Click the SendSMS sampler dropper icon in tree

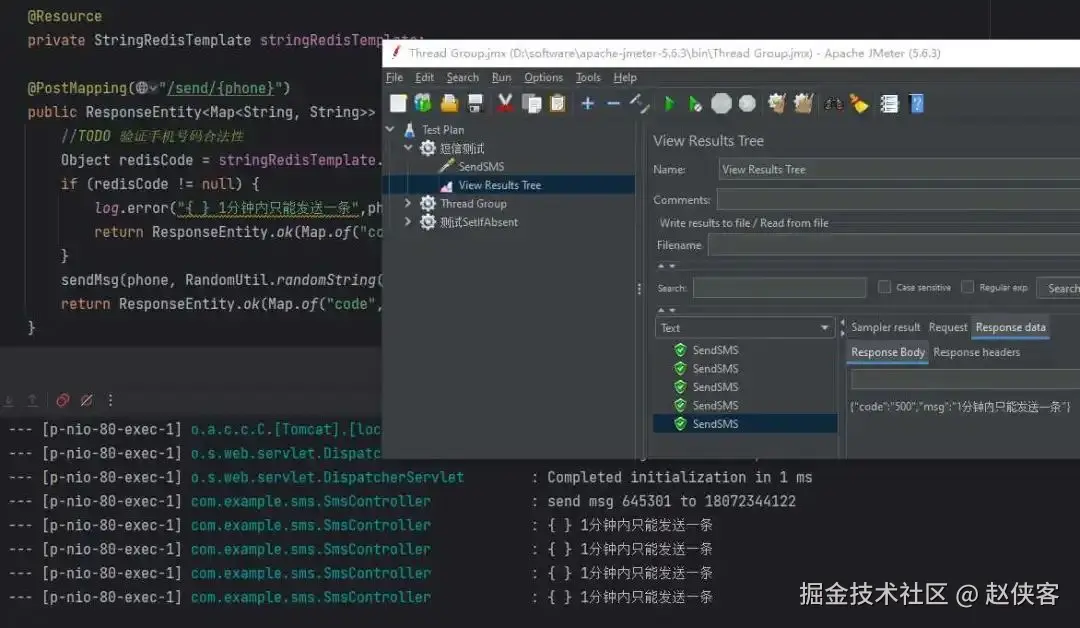447,166
